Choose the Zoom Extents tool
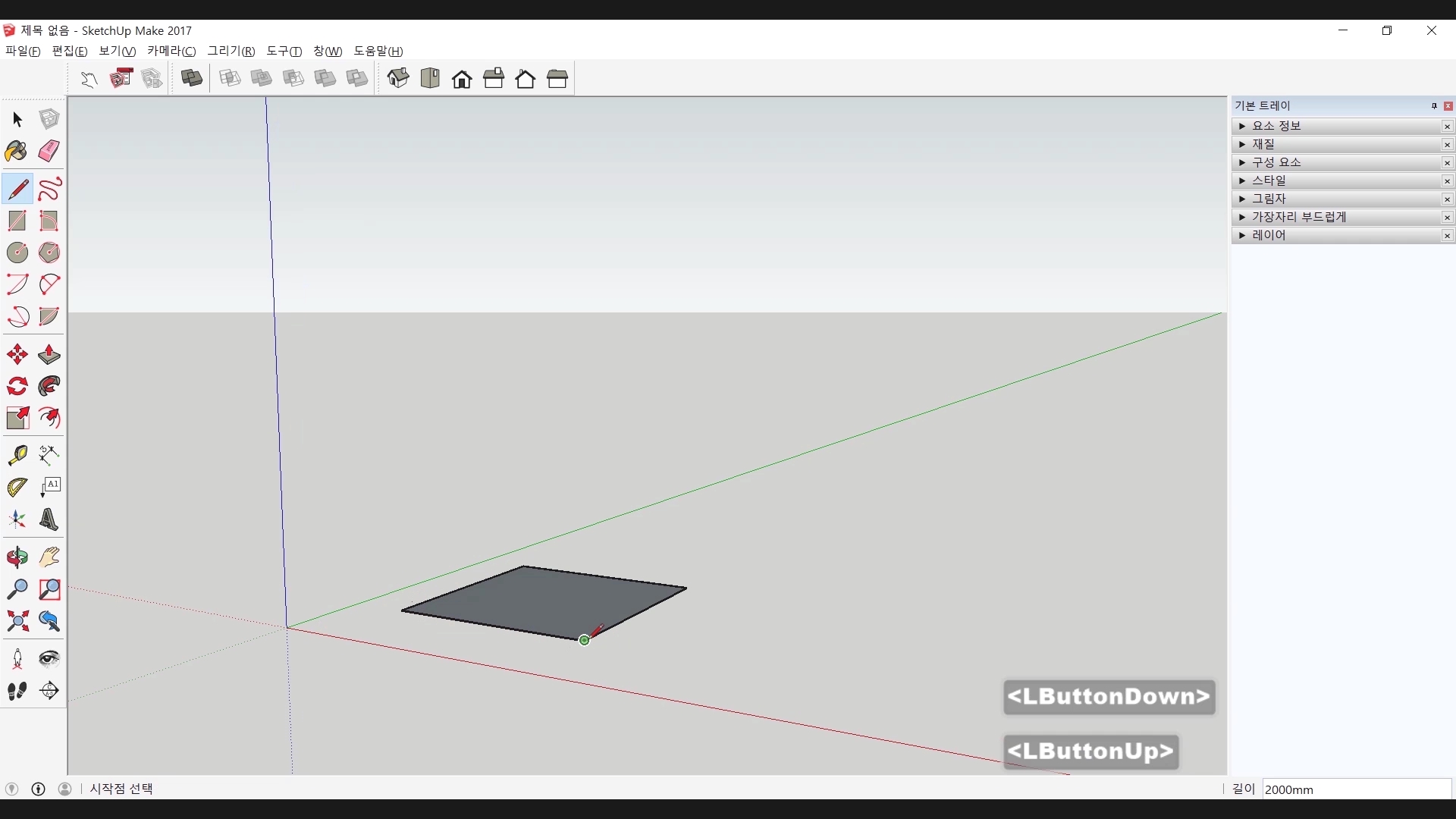Image resolution: width=1456 pixels, height=819 pixels. point(17,622)
